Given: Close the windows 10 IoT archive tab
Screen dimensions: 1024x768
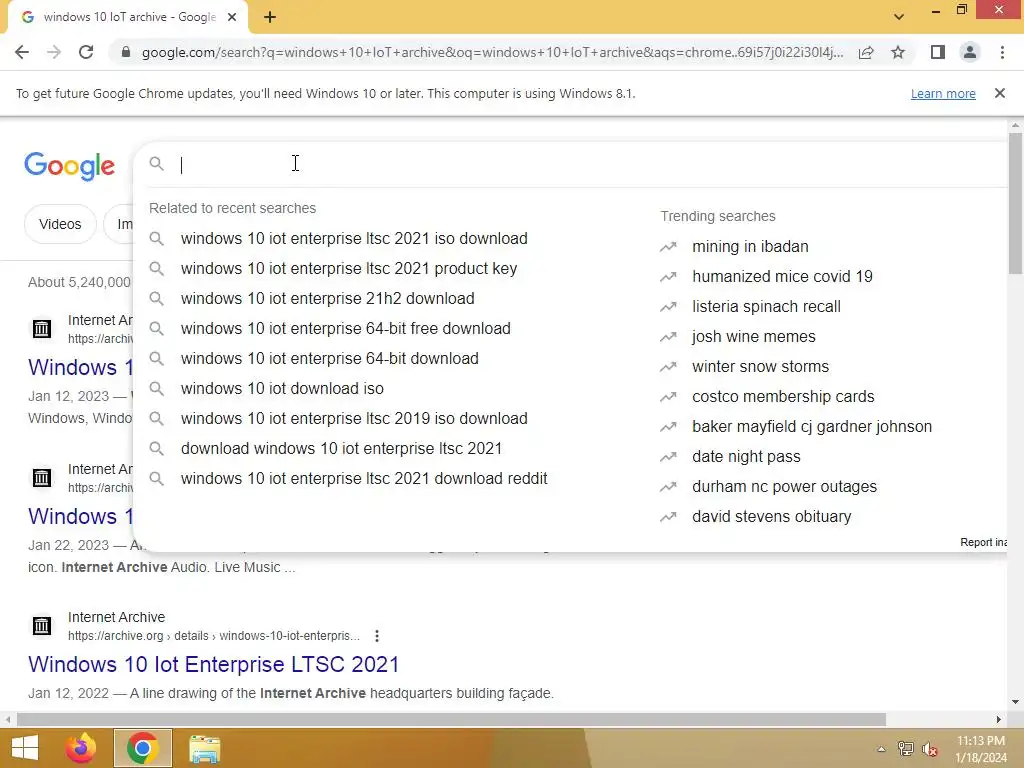Looking at the screenshot, I should tap(232, 17).
